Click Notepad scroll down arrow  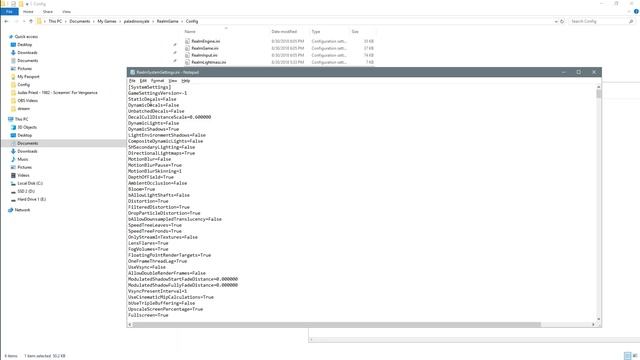click(599, 319)
